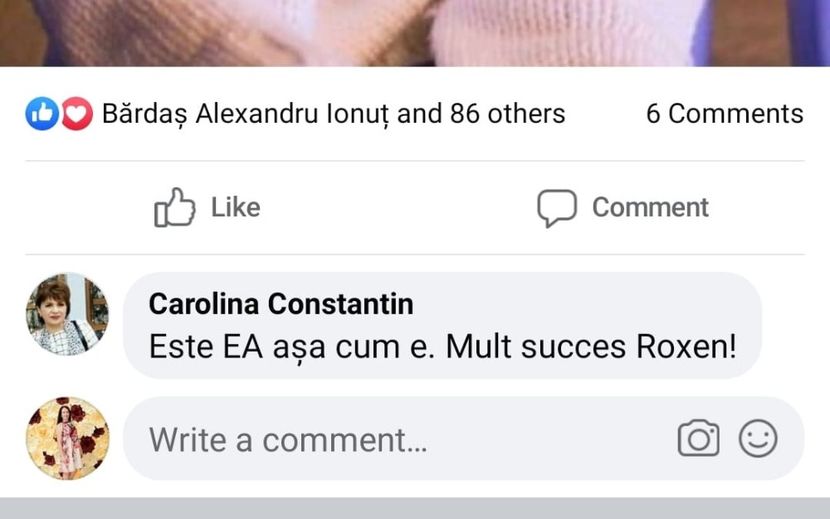Open the Carolina Constantin name link
The width and height of the screenshot is (830, 519).
coord(281,303)
